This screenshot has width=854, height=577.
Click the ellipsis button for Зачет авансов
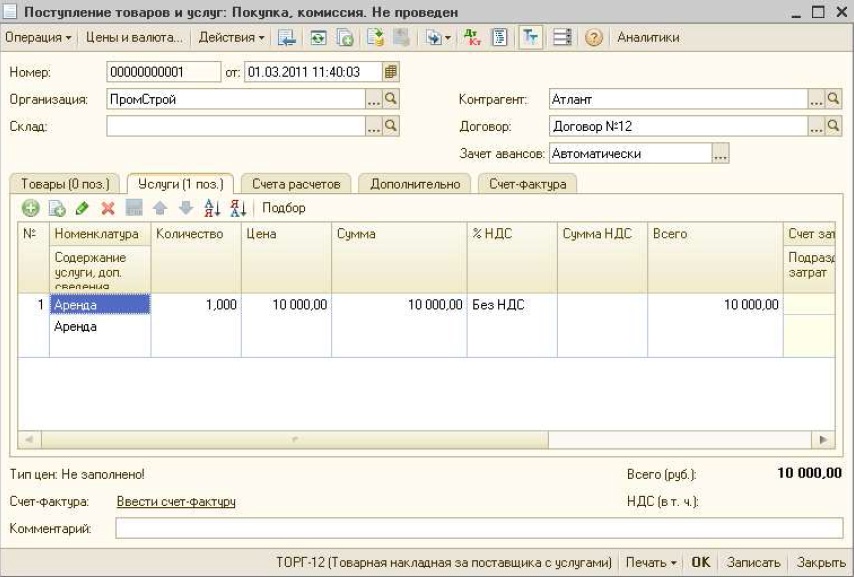pos(720,154)
